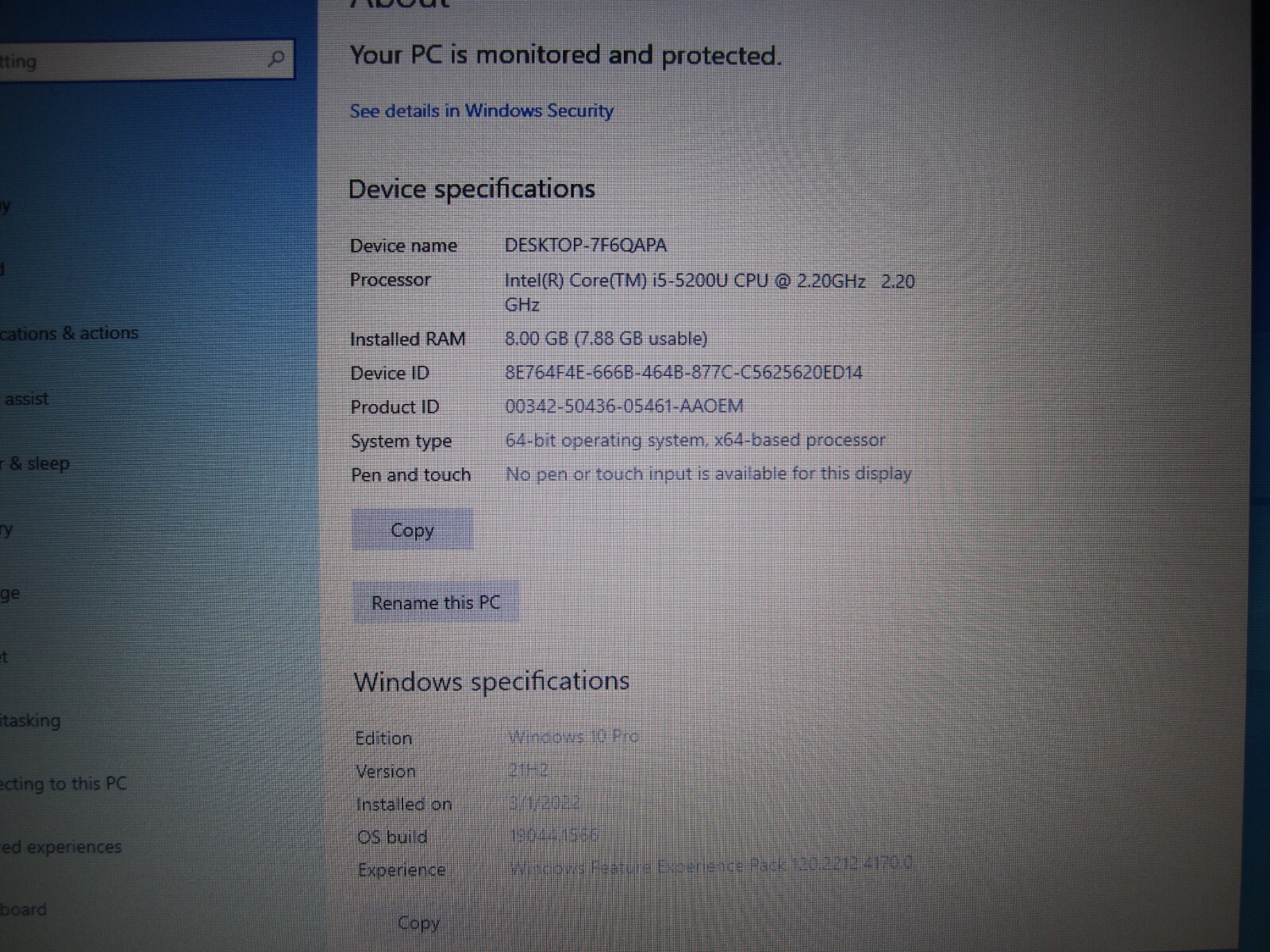Image resolution: width=1270 pixels, height=952 pixels.
Task: Select the Installed on date value
Action: click(545, 803)
